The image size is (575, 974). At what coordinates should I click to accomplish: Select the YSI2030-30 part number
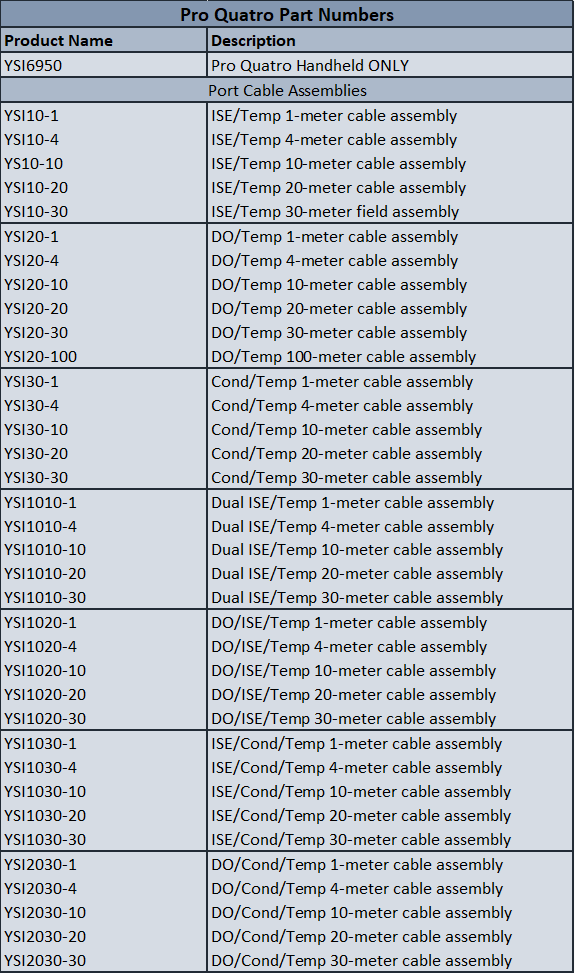pos(45,961)
